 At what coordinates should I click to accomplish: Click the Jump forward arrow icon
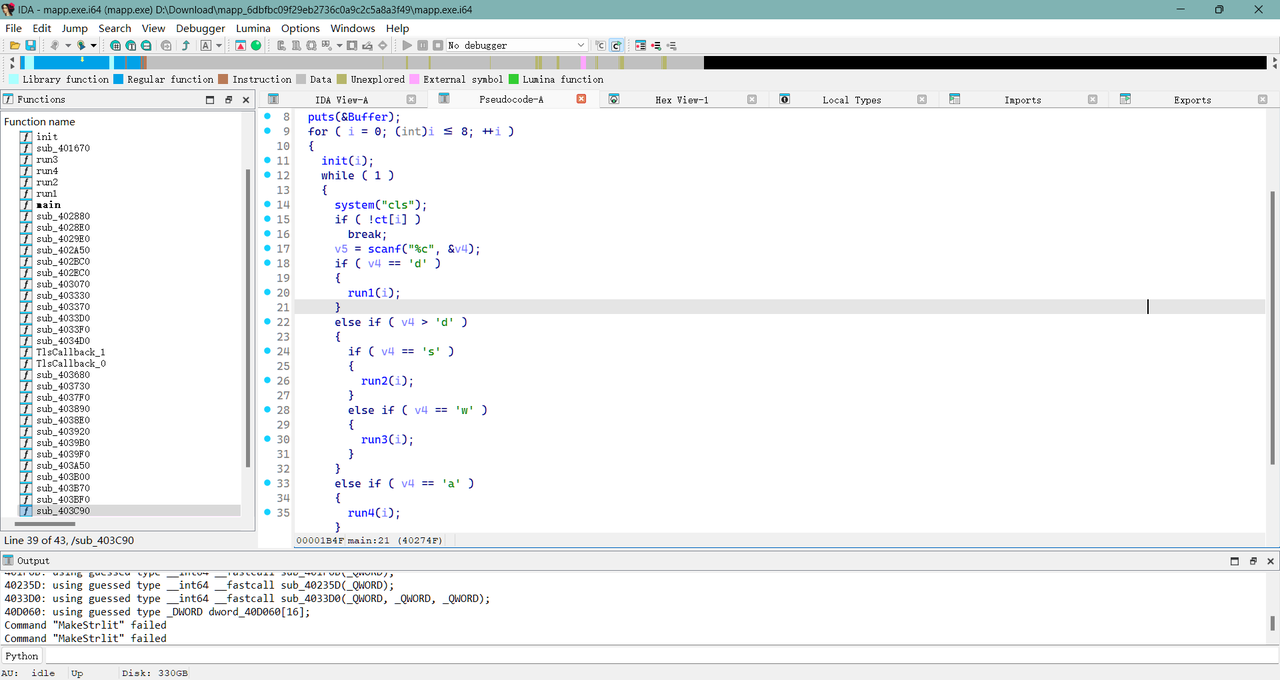point(81,45)
